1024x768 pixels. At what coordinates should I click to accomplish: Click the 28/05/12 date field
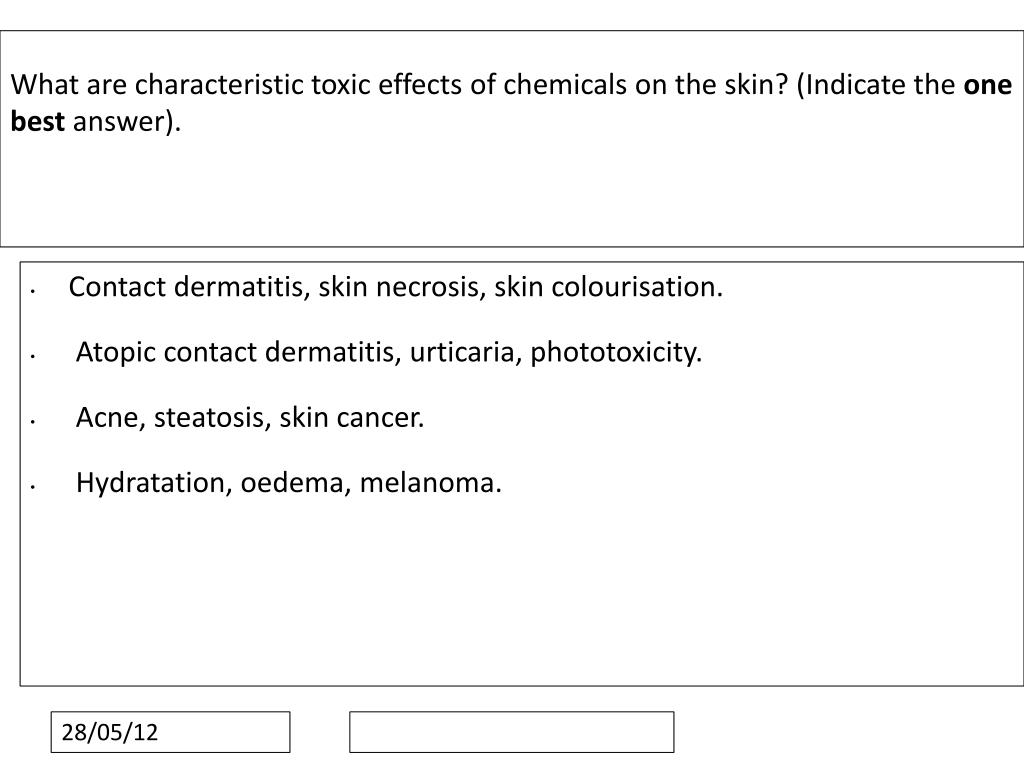170,732
